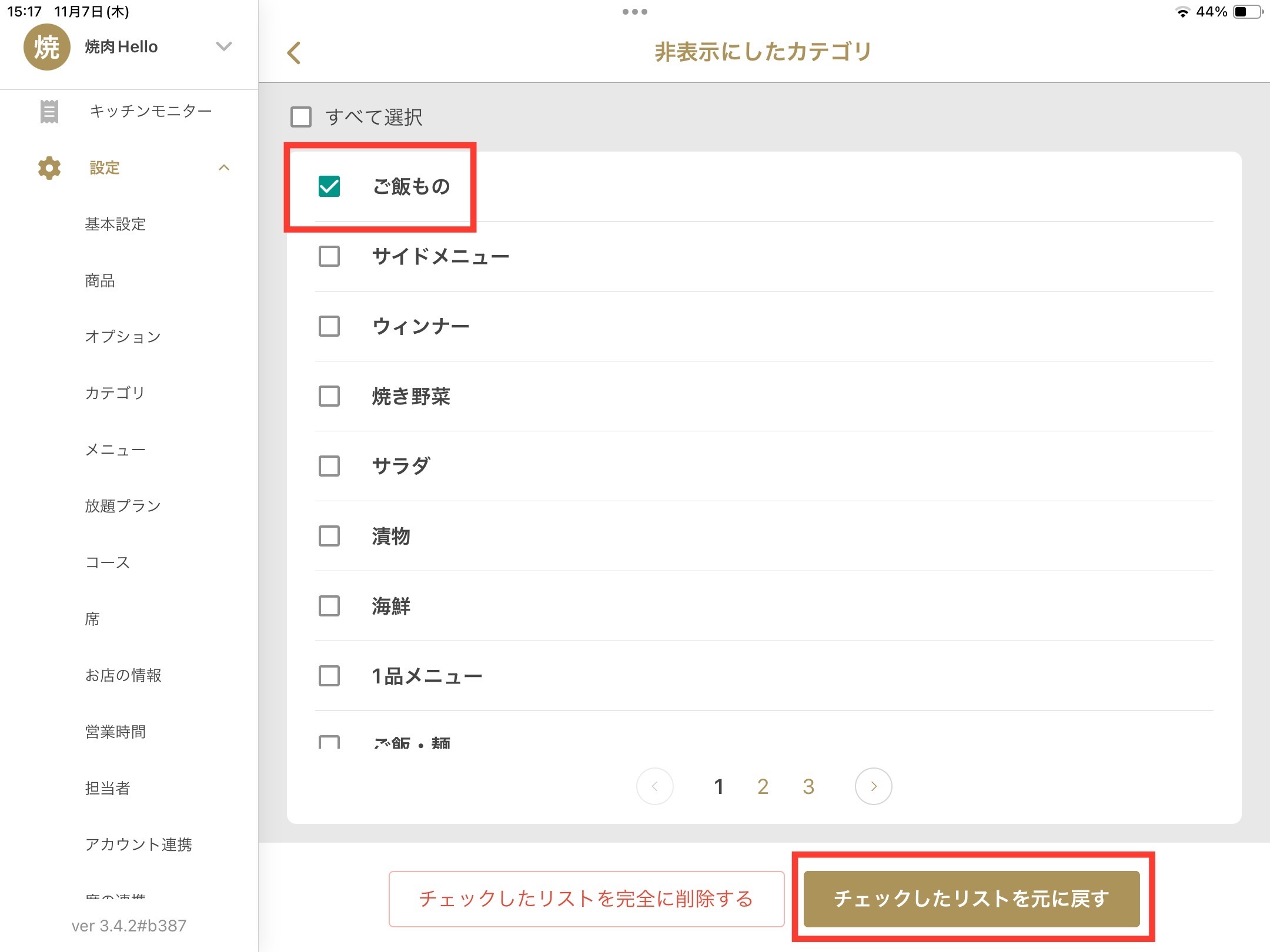Click the サラダ category name
This screenshot has width=1270, height=952.
coord(401,466)
